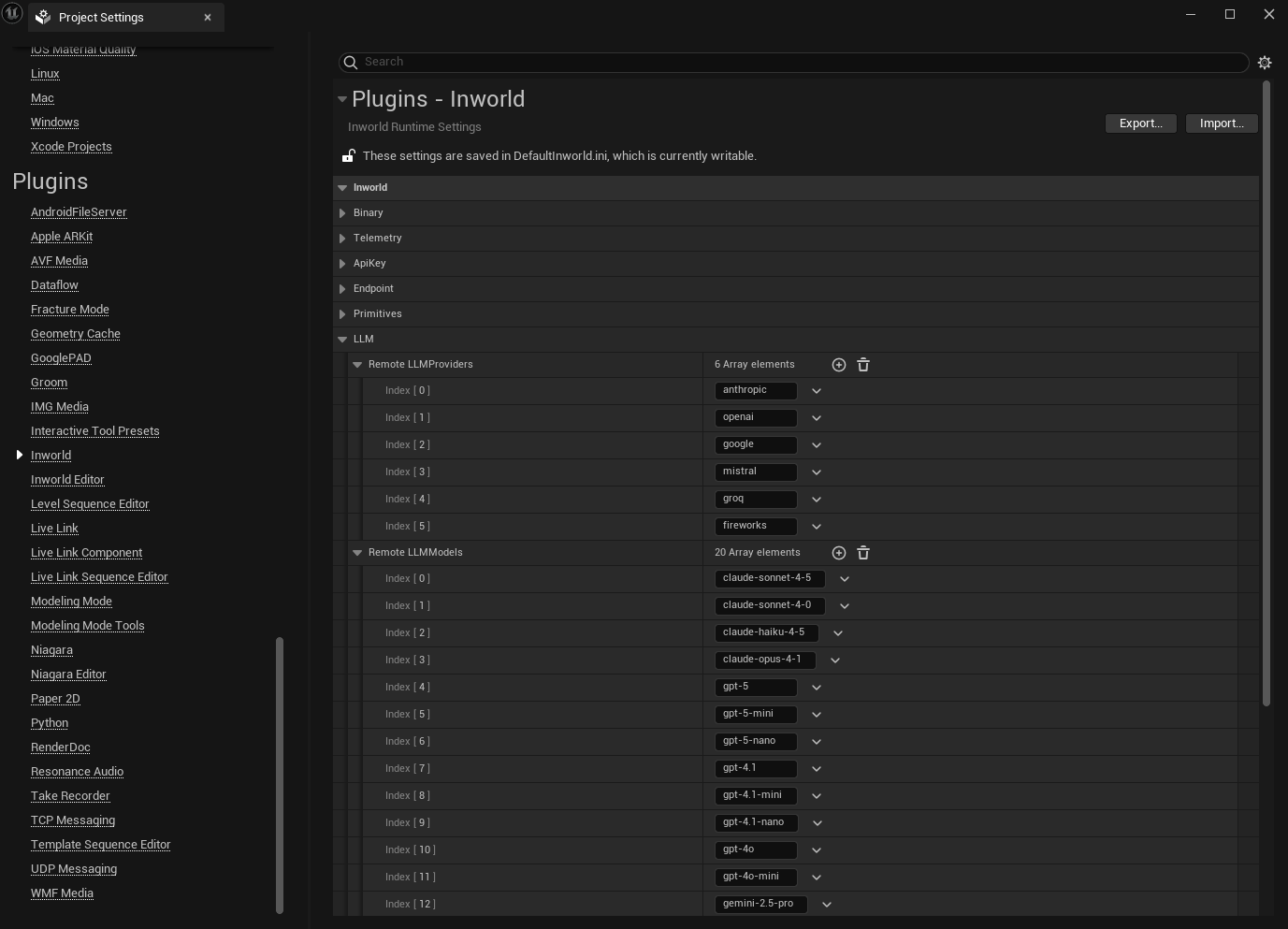Open Interactive Tool Presets settings
1288x929 pixels.
[x=95, y=431]
